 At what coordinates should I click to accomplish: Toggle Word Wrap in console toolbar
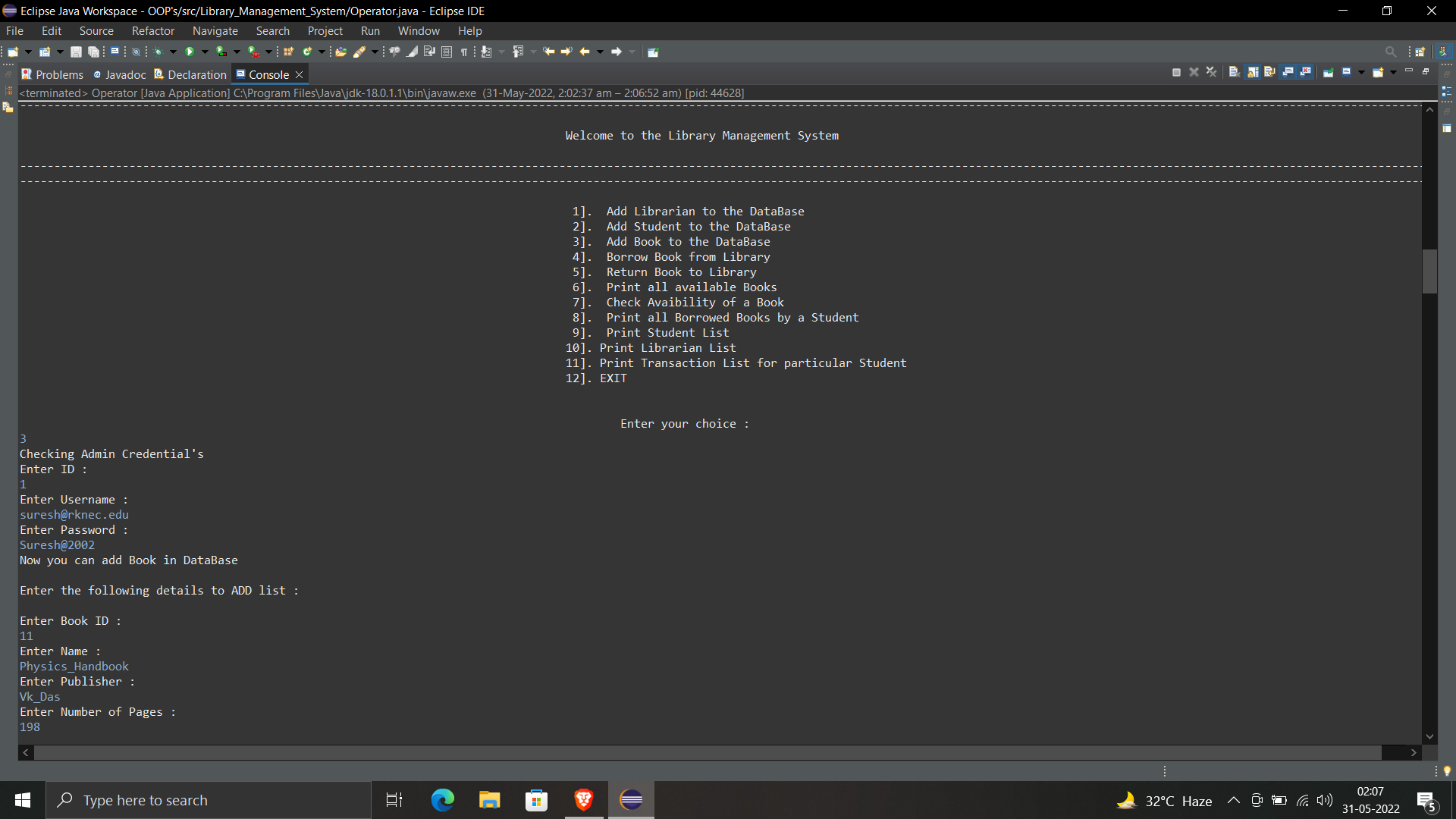coord(1269,72)
